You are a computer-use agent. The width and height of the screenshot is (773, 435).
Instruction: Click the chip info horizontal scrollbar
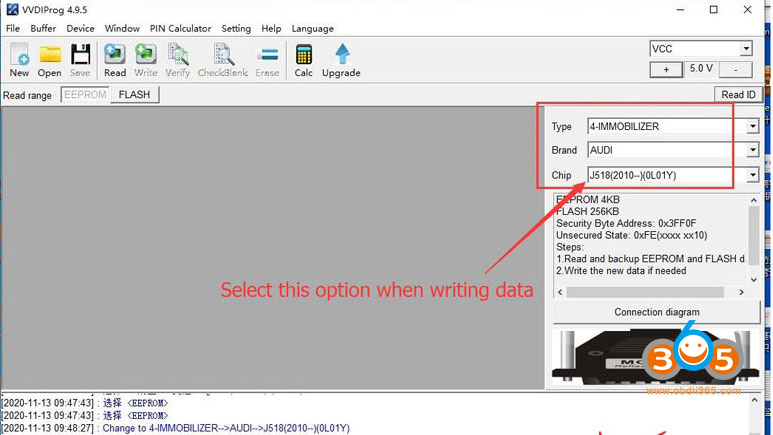pyautogui.click(x=645, y=292)
